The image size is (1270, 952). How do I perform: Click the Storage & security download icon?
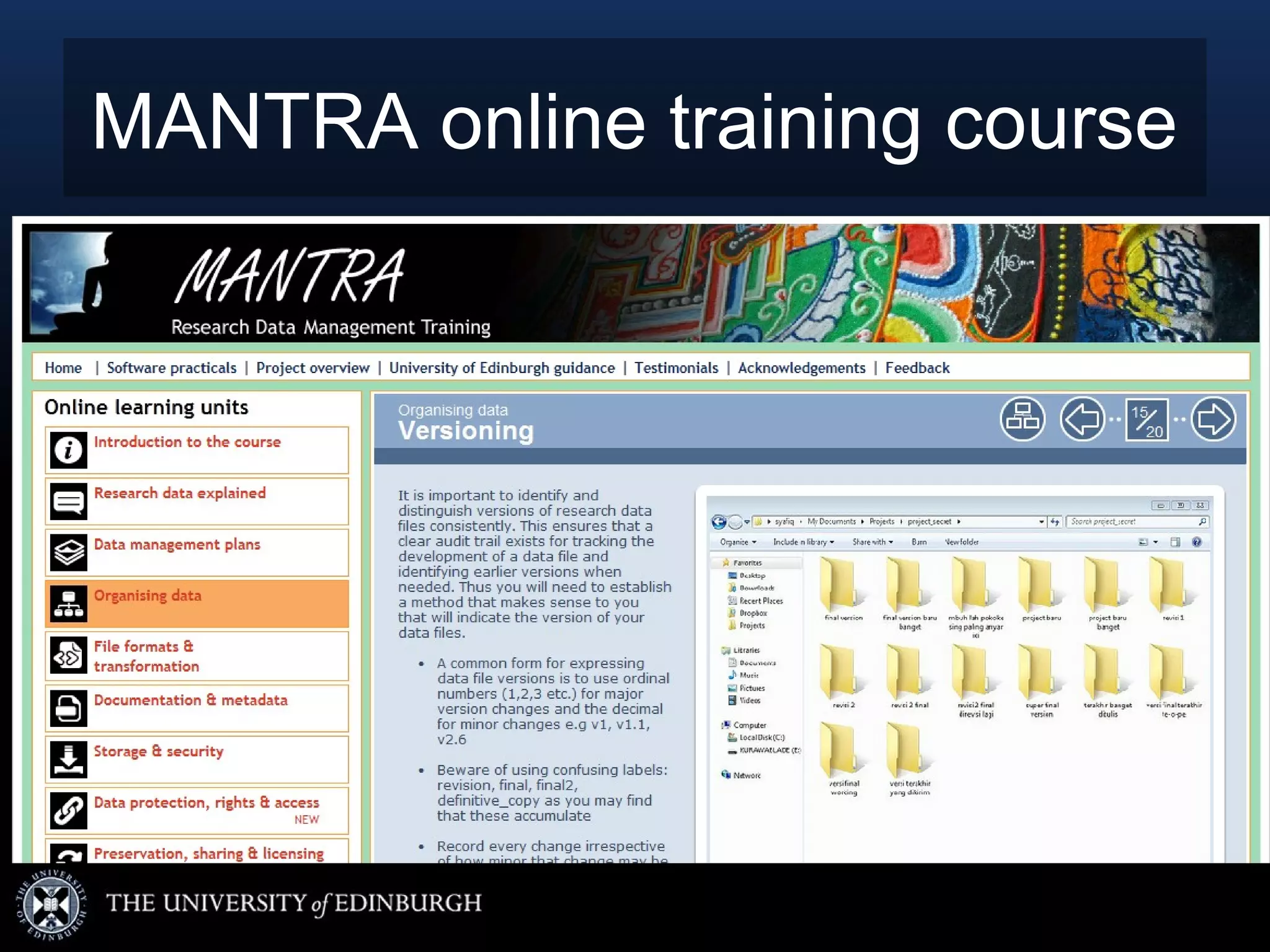coord(68,759)
